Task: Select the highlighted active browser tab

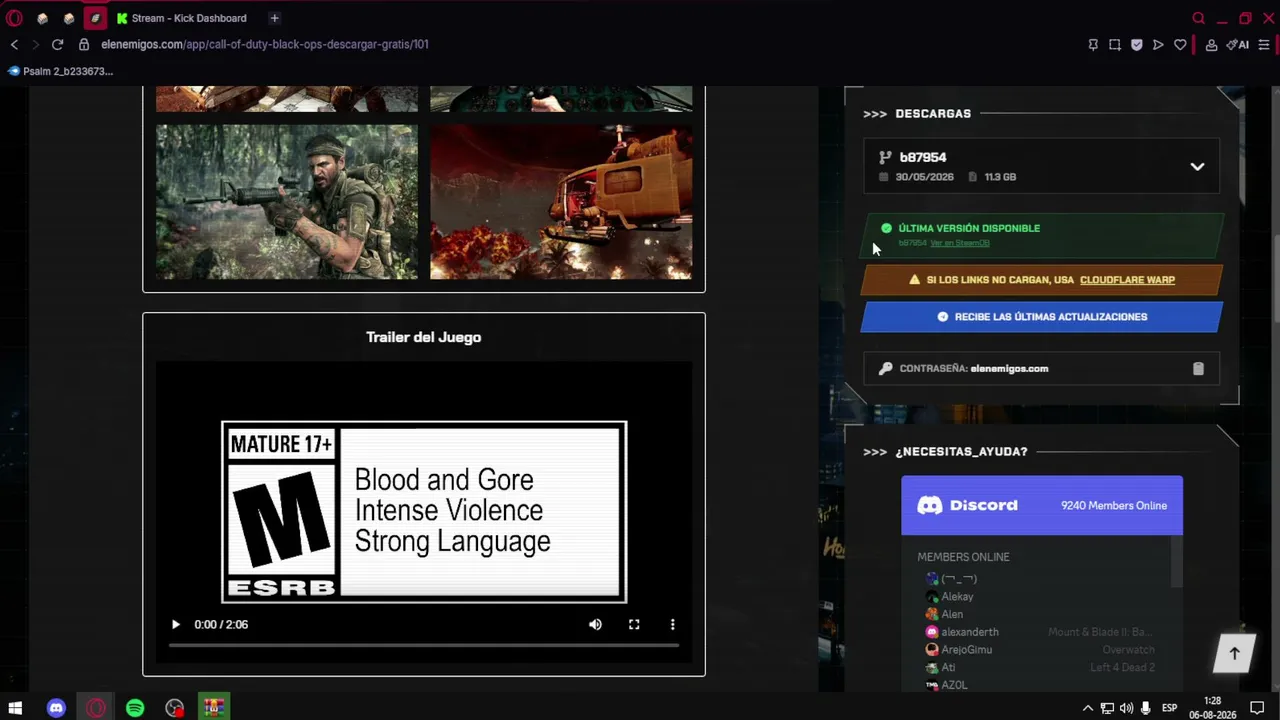Action: point(95,18)
